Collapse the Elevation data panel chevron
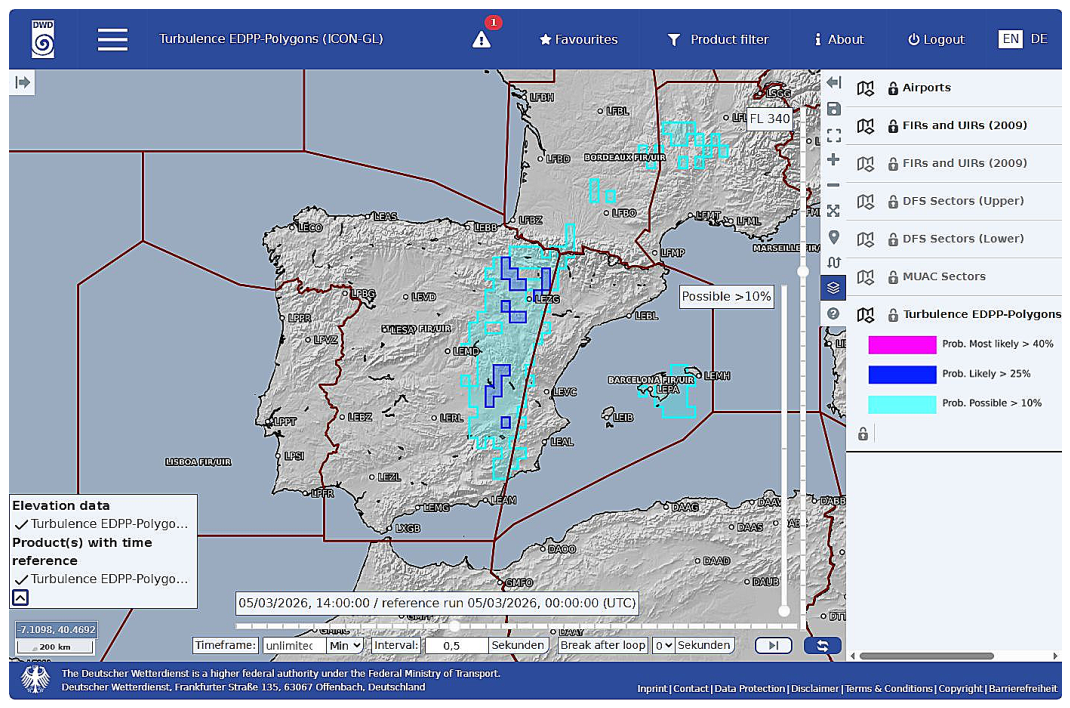Viewport: 1070px width, 708px height. click(20, 598)
